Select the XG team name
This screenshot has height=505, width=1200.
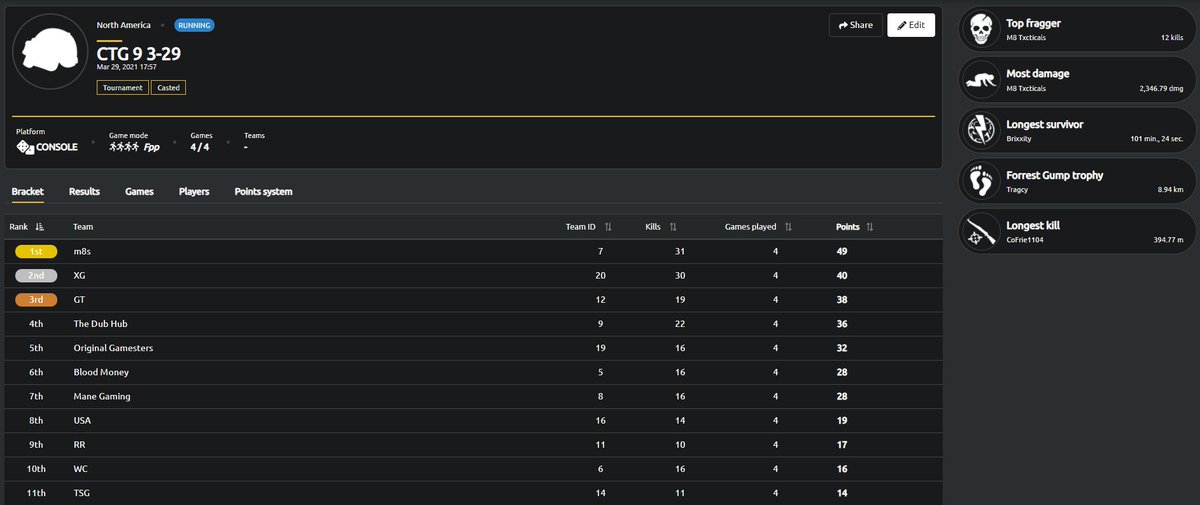tap(80, 275)
